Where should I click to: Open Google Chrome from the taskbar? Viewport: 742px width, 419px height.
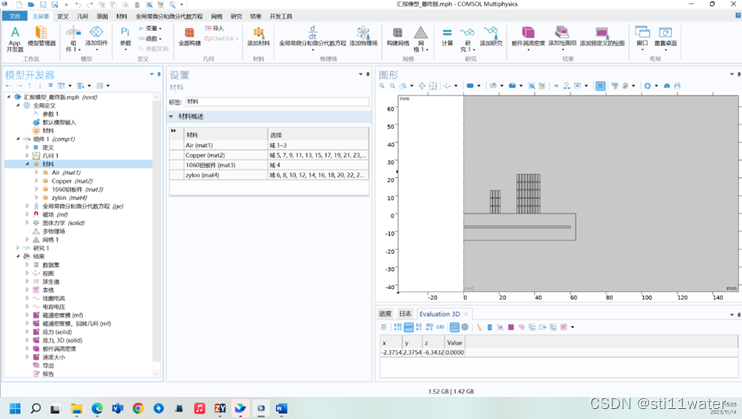tap(138, 409)
